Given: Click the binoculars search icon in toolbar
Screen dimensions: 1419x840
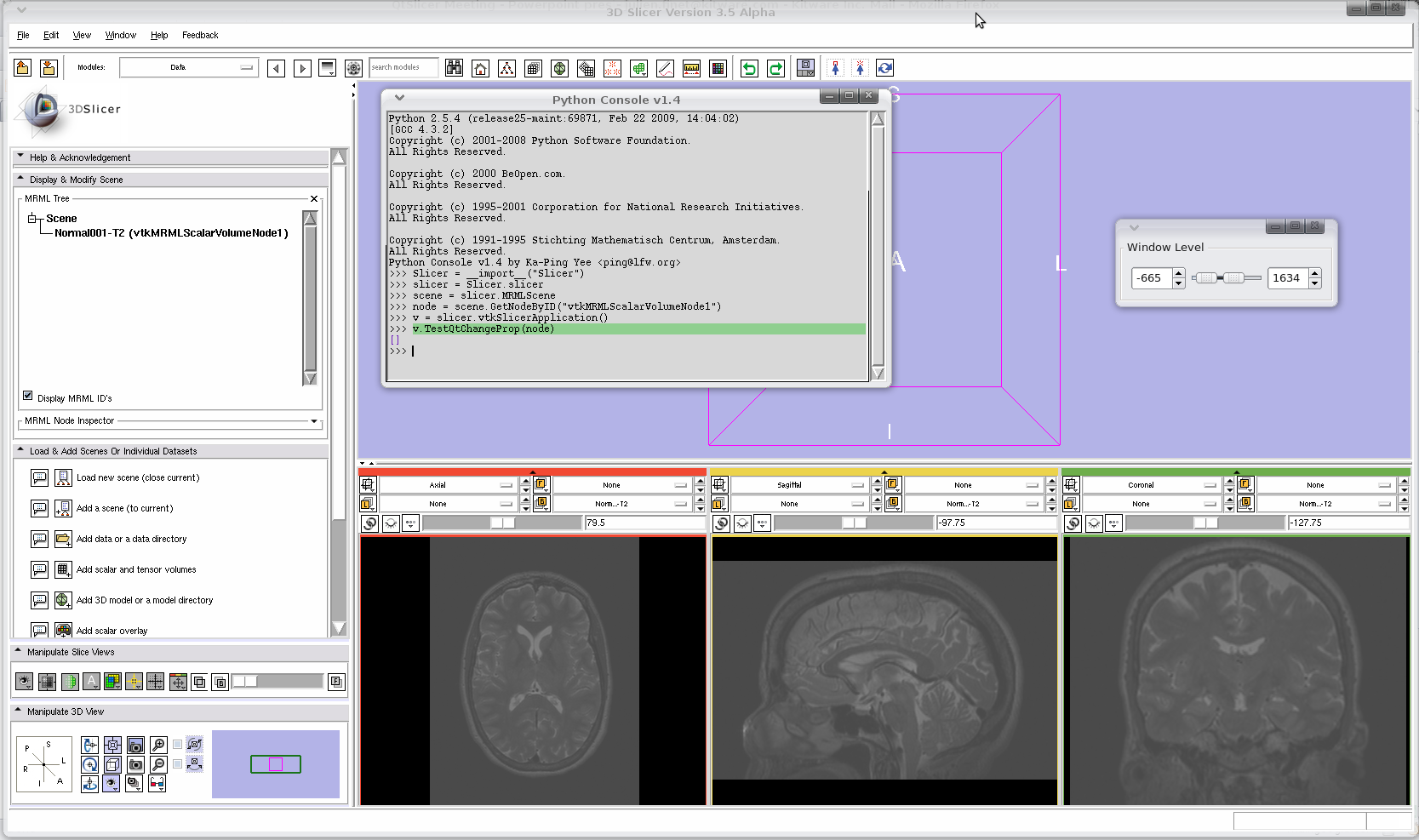Looking at the screenshot, I should pyautogui.click(x=454, y=68).
